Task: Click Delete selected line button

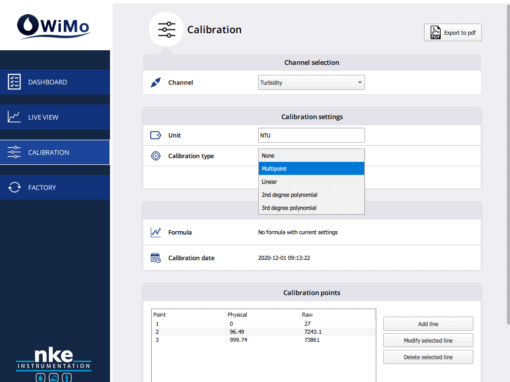Action: pos(428,357)
